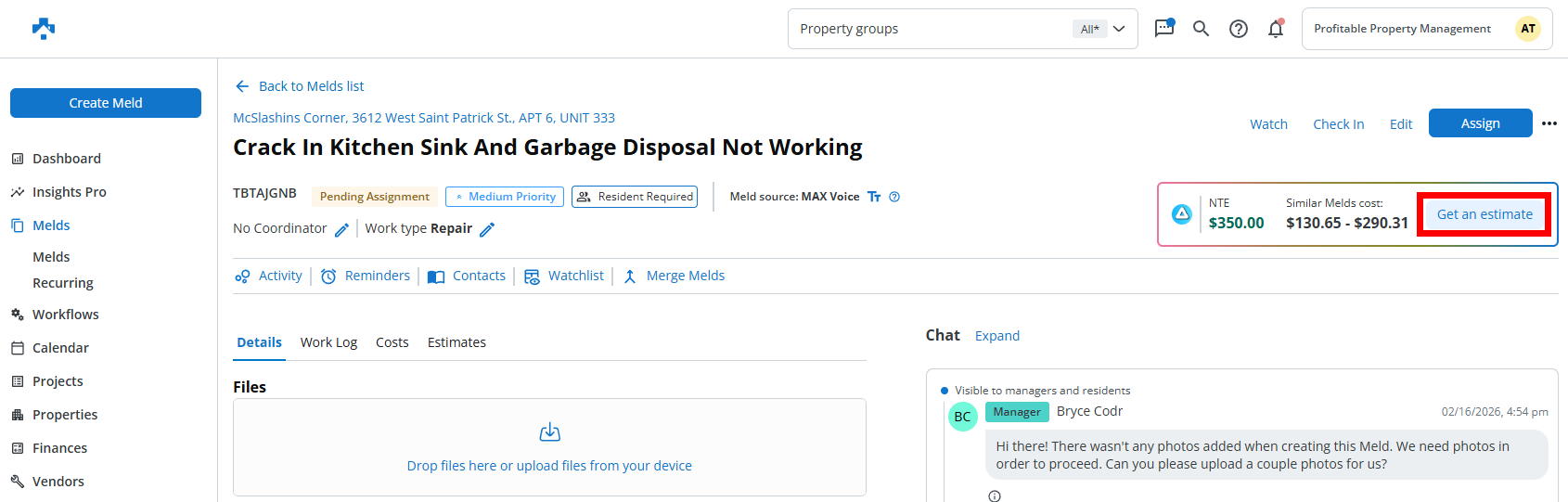Viewport: 1568px width, 502px height.
Task: Switch to the Work Log tab
Action: coord(328,342)
